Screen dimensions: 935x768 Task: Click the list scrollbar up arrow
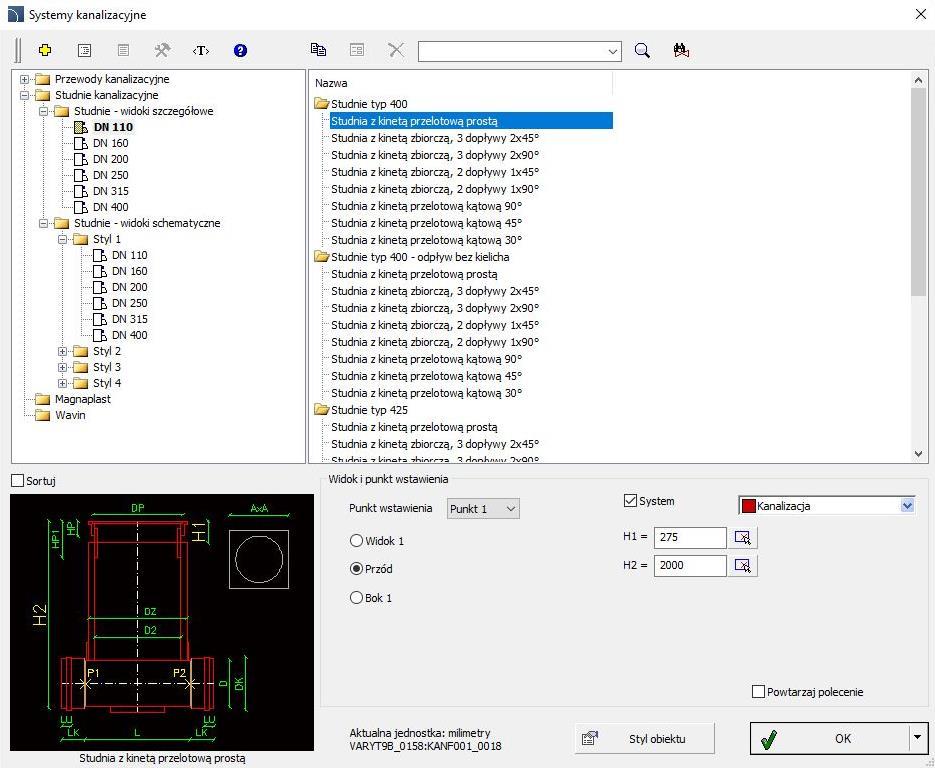pos(918,80)
